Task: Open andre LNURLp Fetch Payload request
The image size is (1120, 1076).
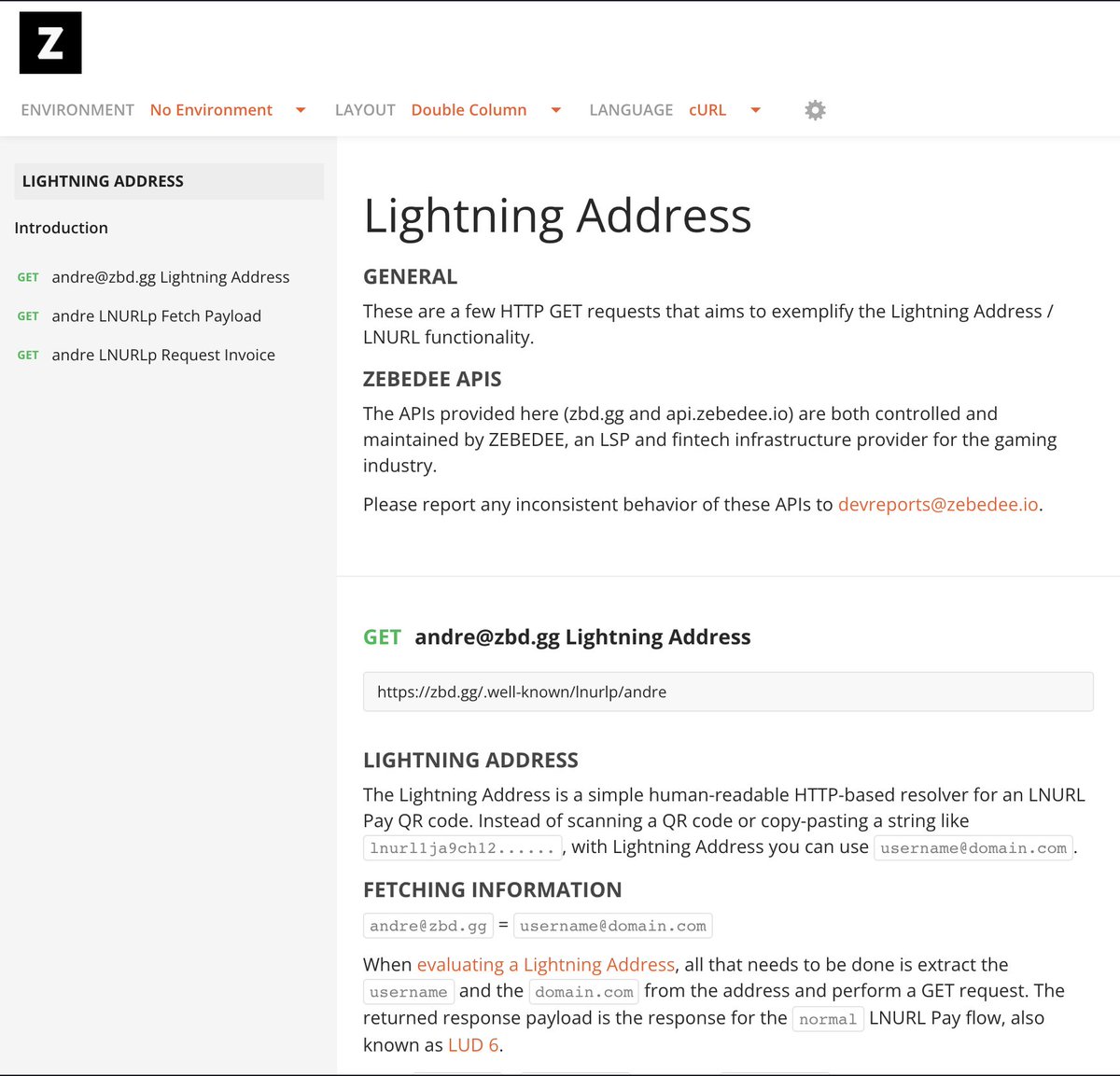Action: click(157, 316)
